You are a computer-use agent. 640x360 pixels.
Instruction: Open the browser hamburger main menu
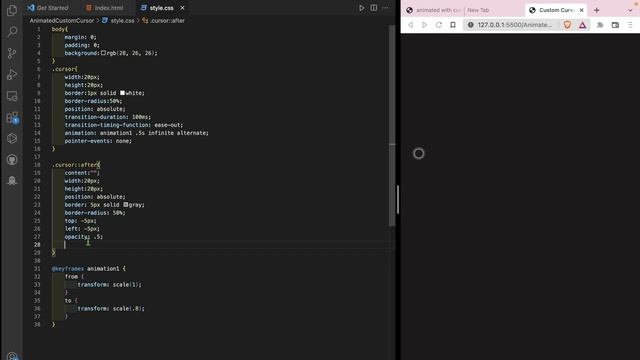point(630,25)
